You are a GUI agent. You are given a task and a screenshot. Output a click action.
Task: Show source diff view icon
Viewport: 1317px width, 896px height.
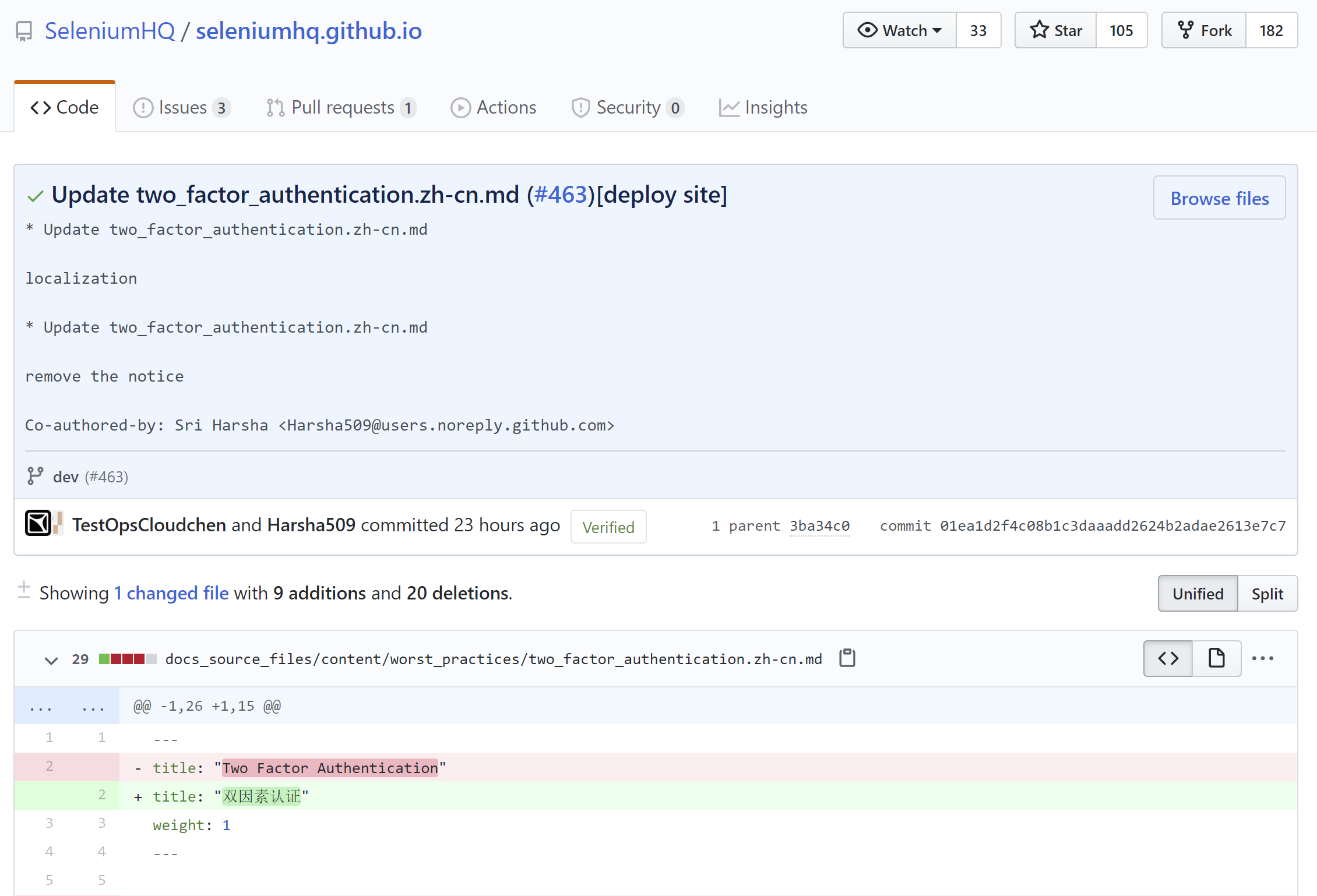point(1168,658)
